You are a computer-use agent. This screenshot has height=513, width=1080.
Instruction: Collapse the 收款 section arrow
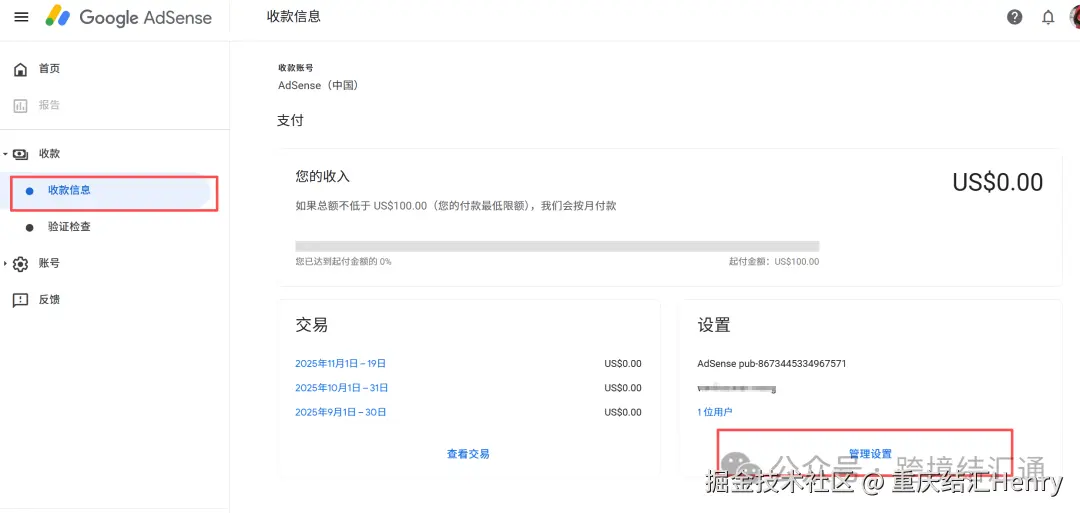[6, 154]
